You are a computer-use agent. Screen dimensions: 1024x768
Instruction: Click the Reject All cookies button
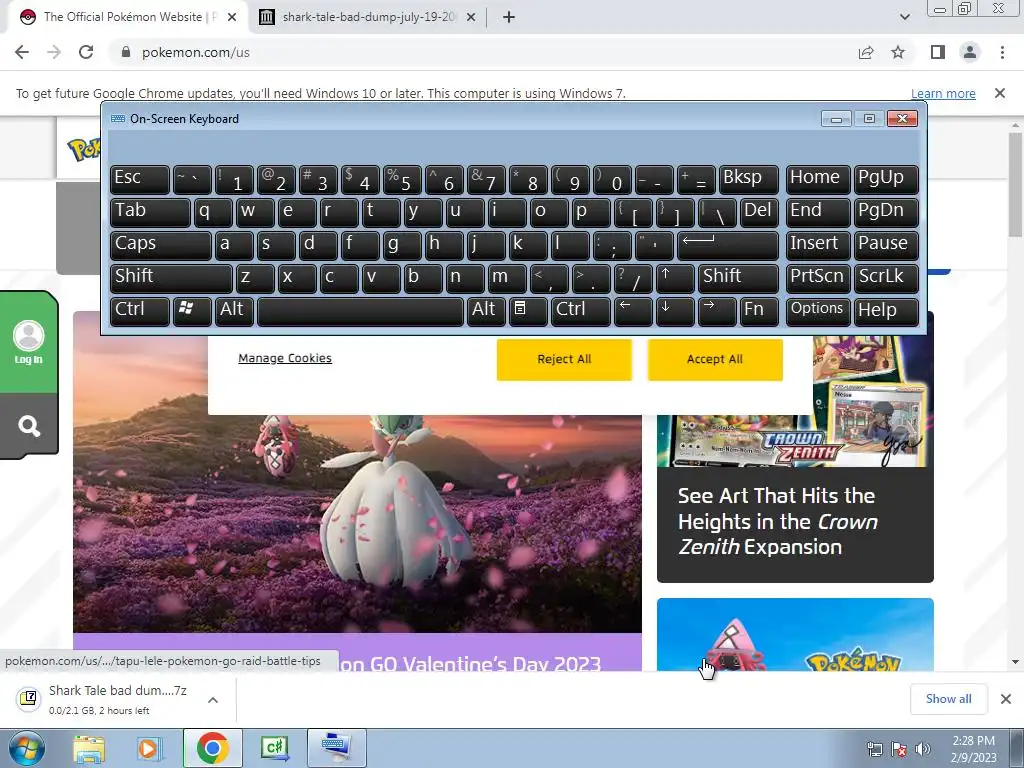(564, 359)
